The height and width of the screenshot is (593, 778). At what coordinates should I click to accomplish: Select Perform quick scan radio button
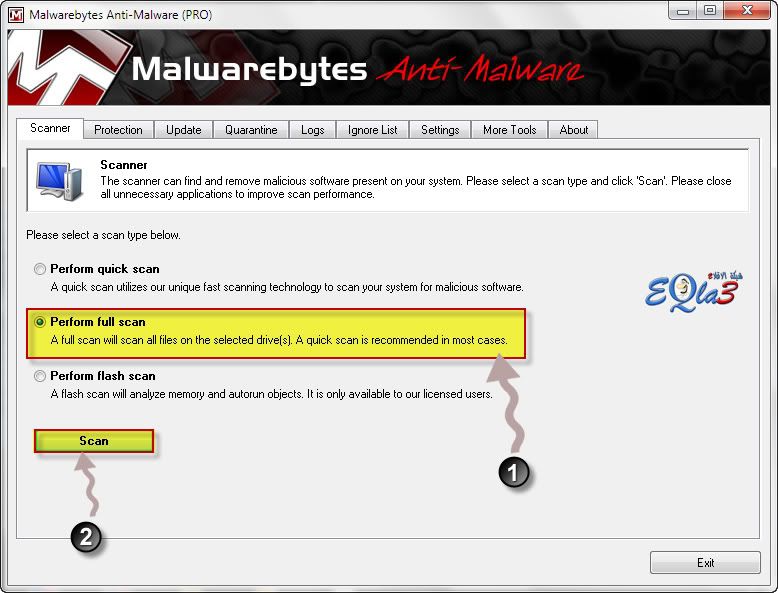point(40,269)
